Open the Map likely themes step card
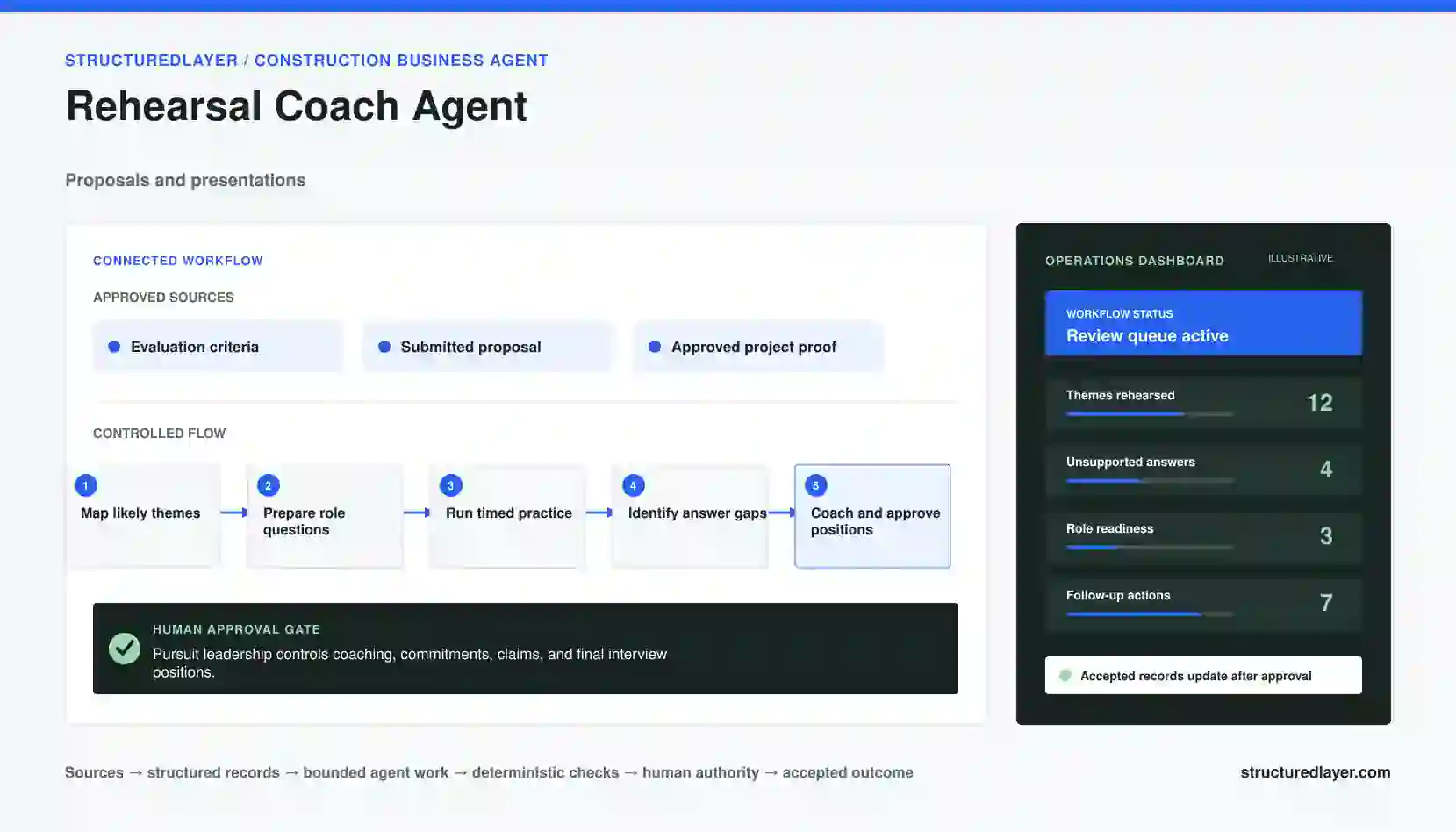 click(x=143, y=516)
